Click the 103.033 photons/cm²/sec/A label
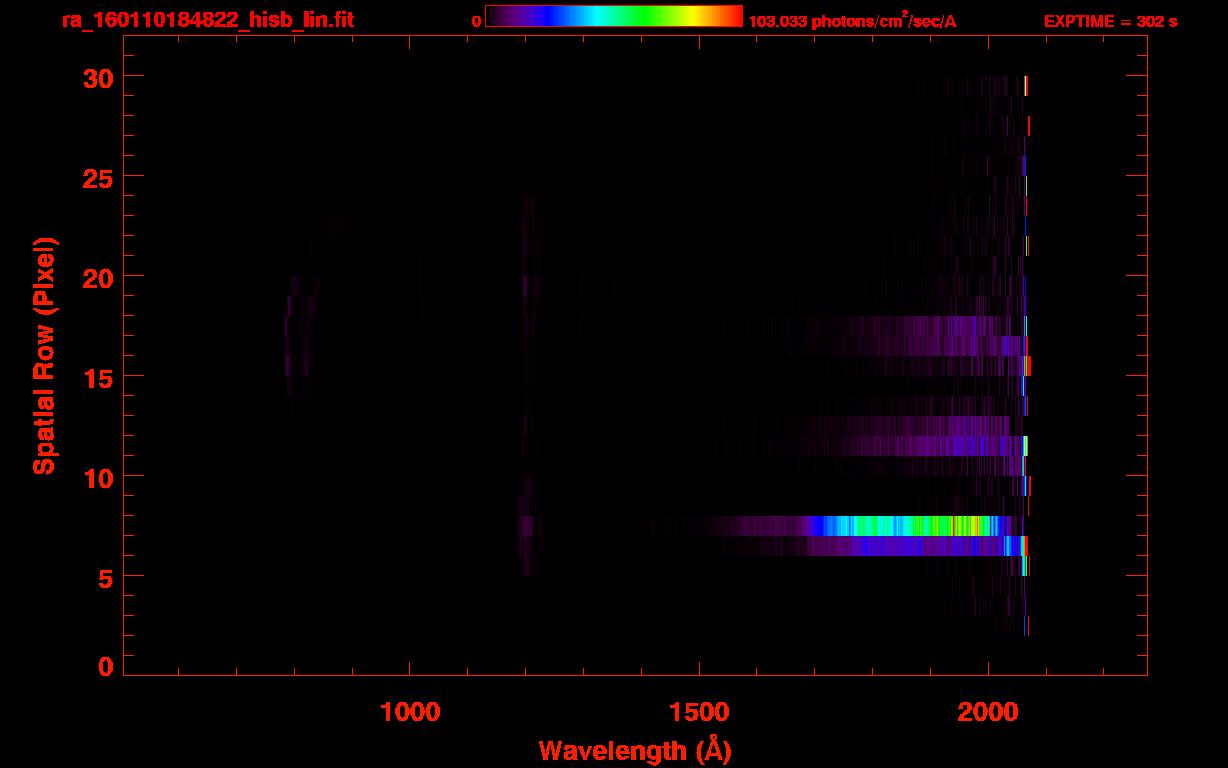Screen dimensions: 1228x768 (x=852, y=22)
